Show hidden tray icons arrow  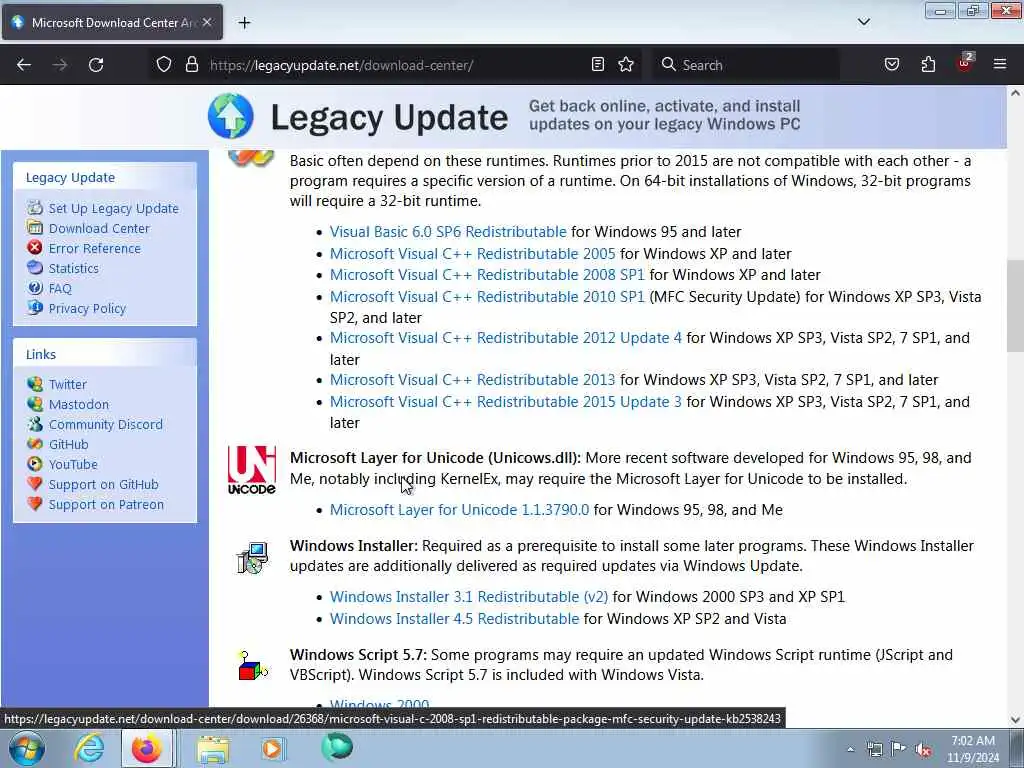(850, 749)
